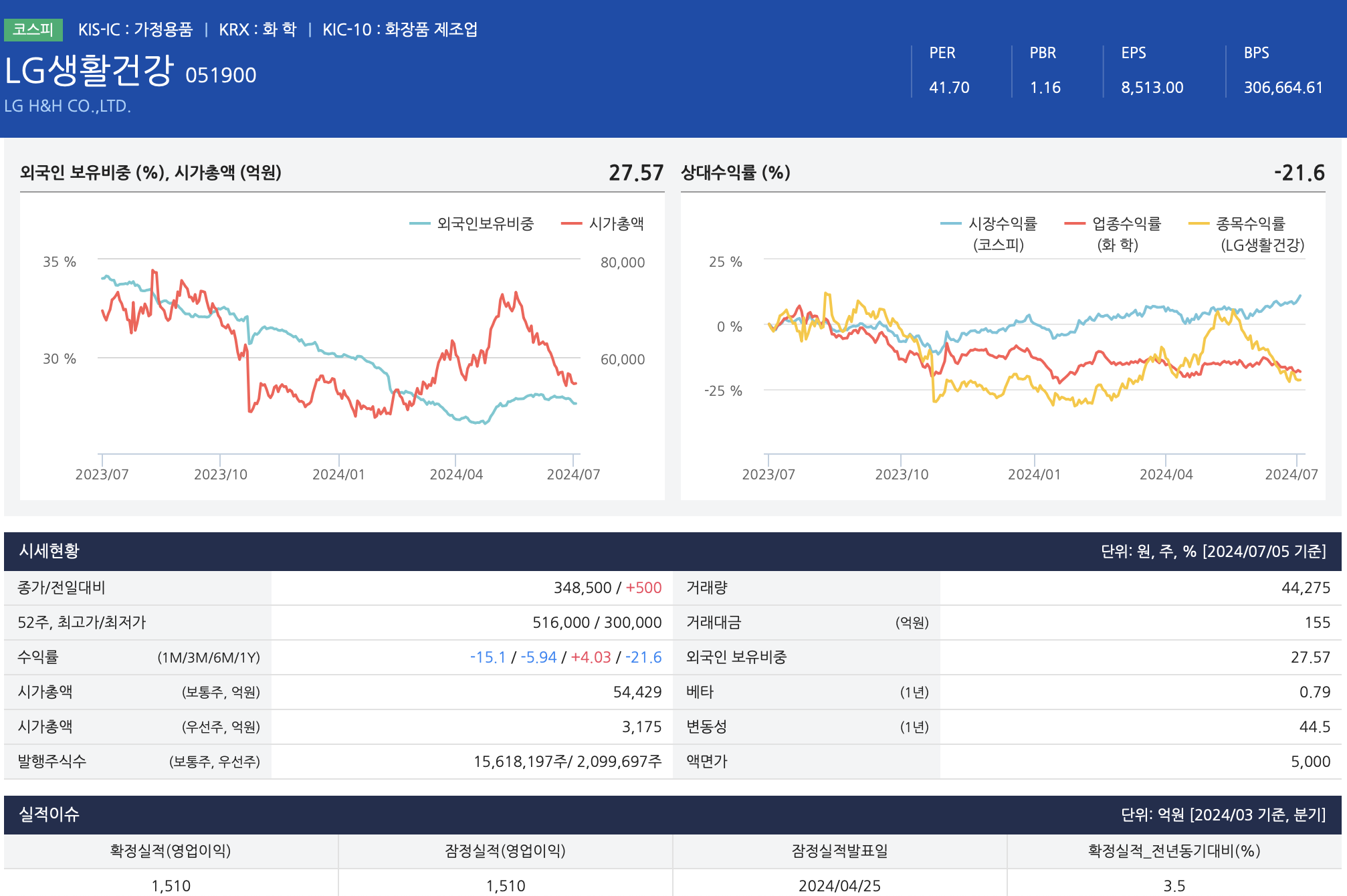
Task: Select the 실적이슈 section header
Action: (49, 814)
